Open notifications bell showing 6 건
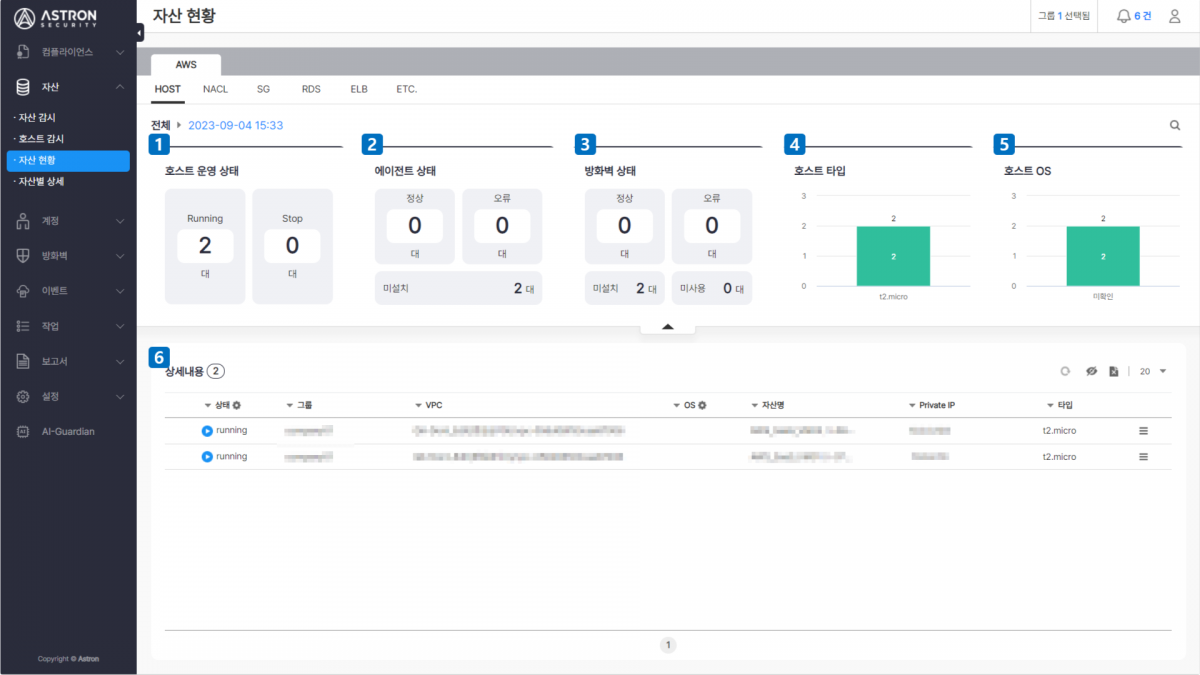The height and width of the screenshot is (675, 1200). pos(1134,16)
